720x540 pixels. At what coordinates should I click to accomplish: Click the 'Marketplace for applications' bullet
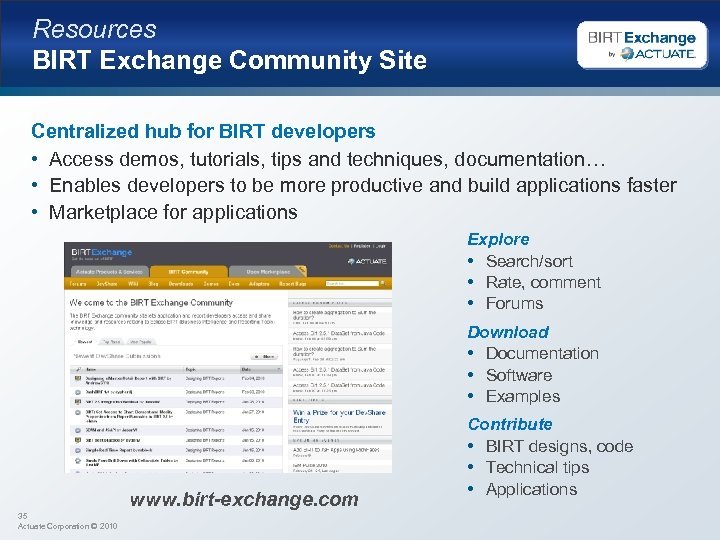(173, 212)
